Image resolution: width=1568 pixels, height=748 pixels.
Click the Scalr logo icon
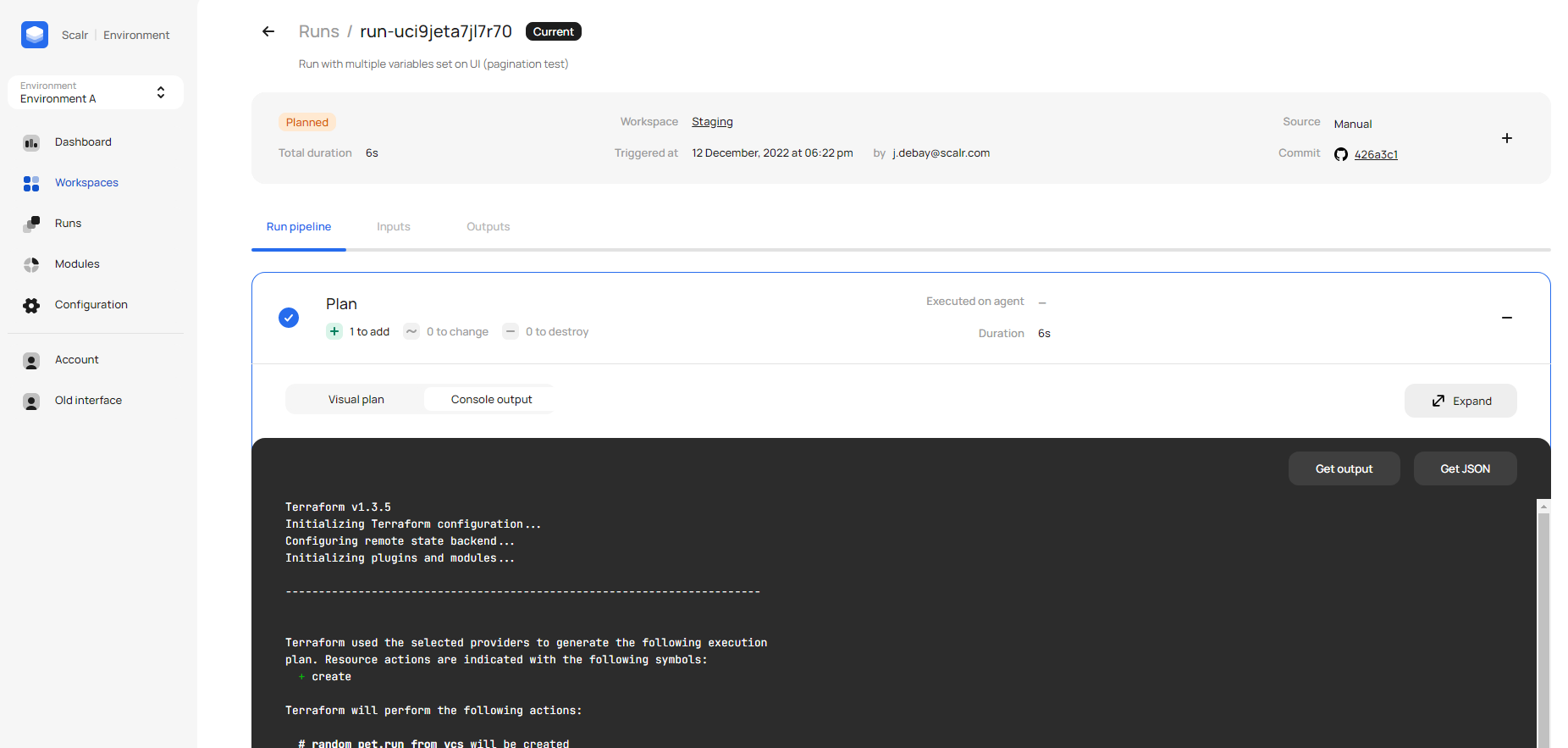point(35,35)
